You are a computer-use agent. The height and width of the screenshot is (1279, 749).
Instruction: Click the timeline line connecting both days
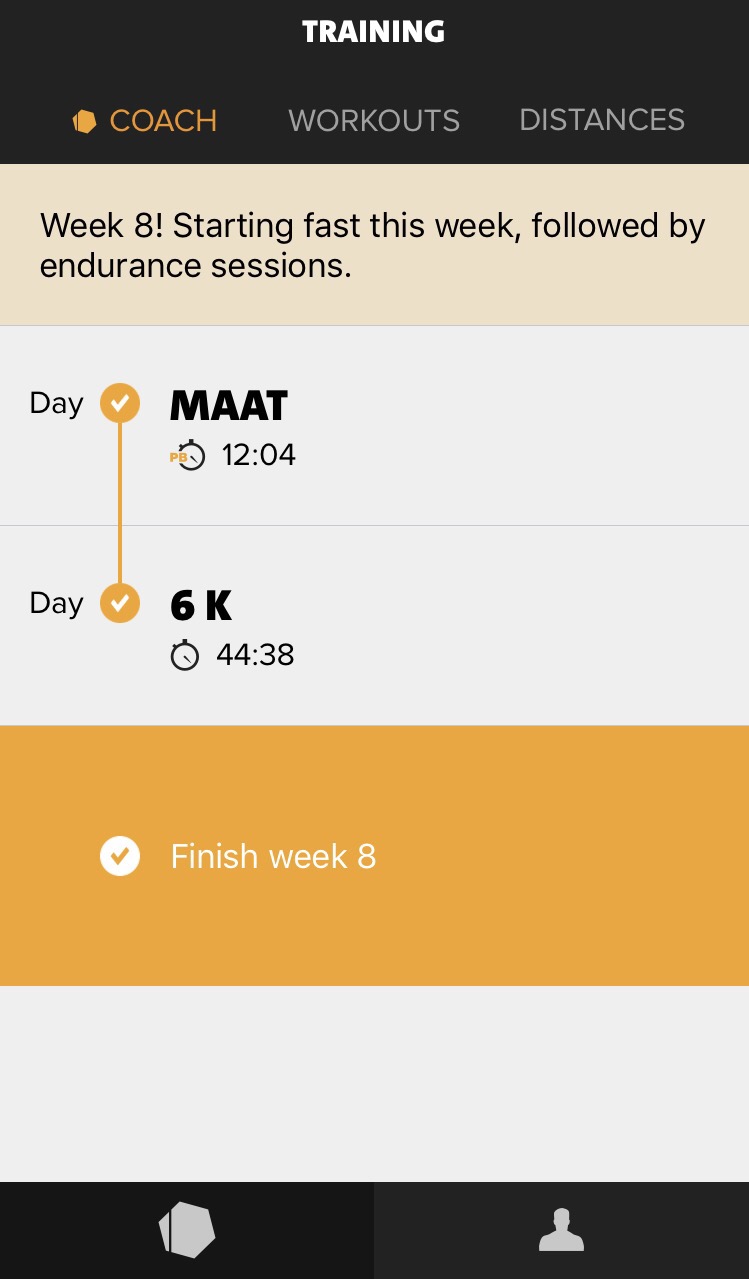(x=120, y=504)
